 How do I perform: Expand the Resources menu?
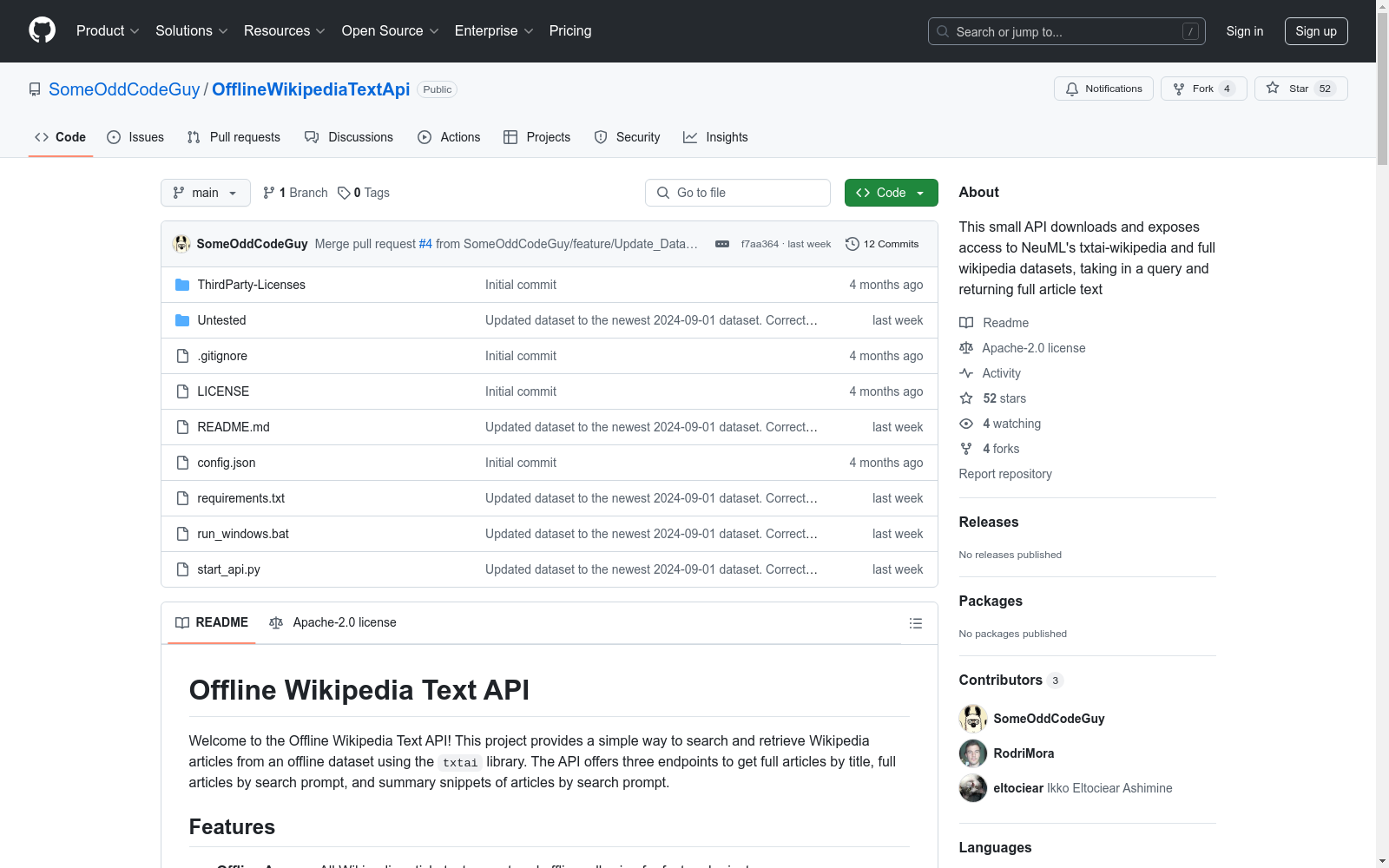point(285,31)
